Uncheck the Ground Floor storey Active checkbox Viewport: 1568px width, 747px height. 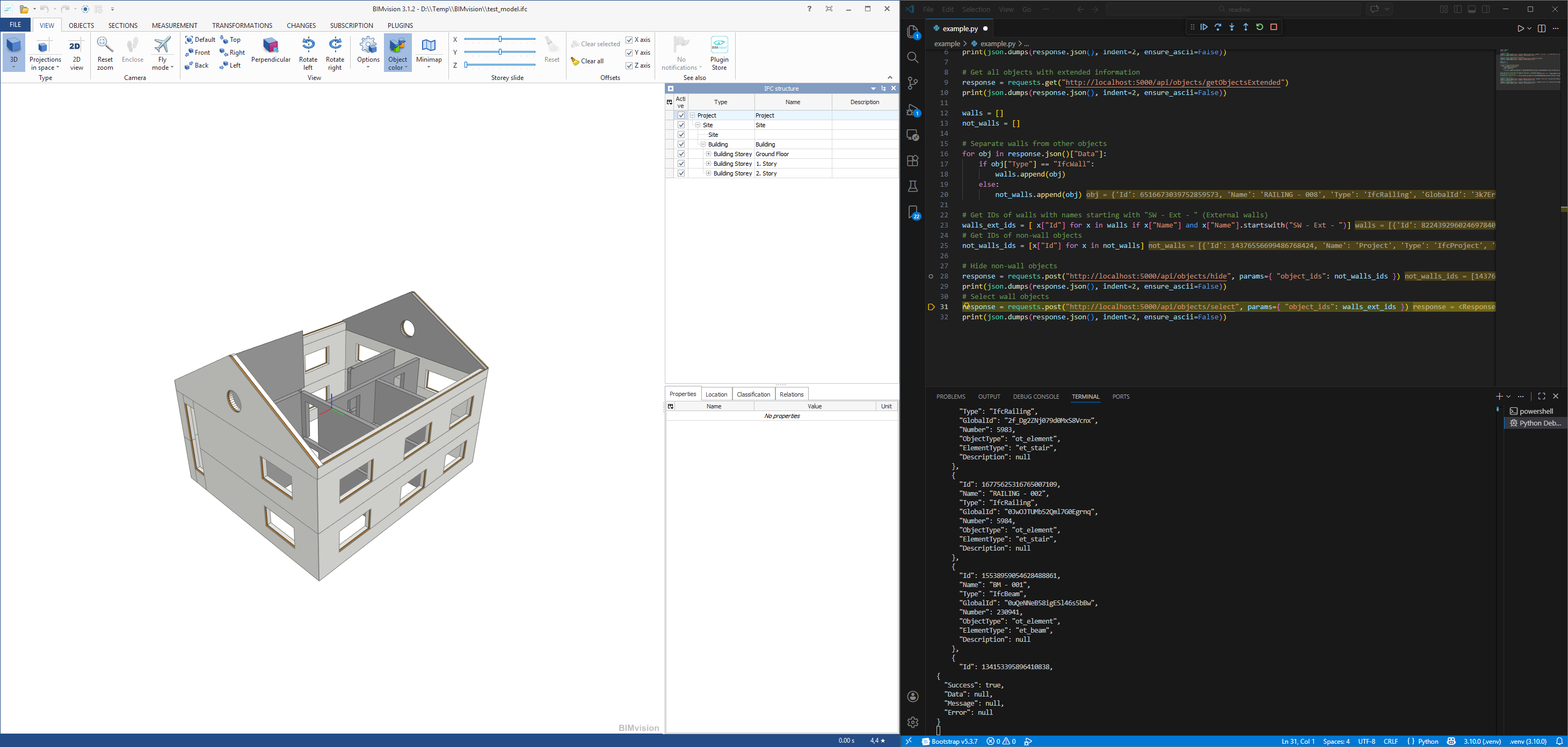point(681,154)
